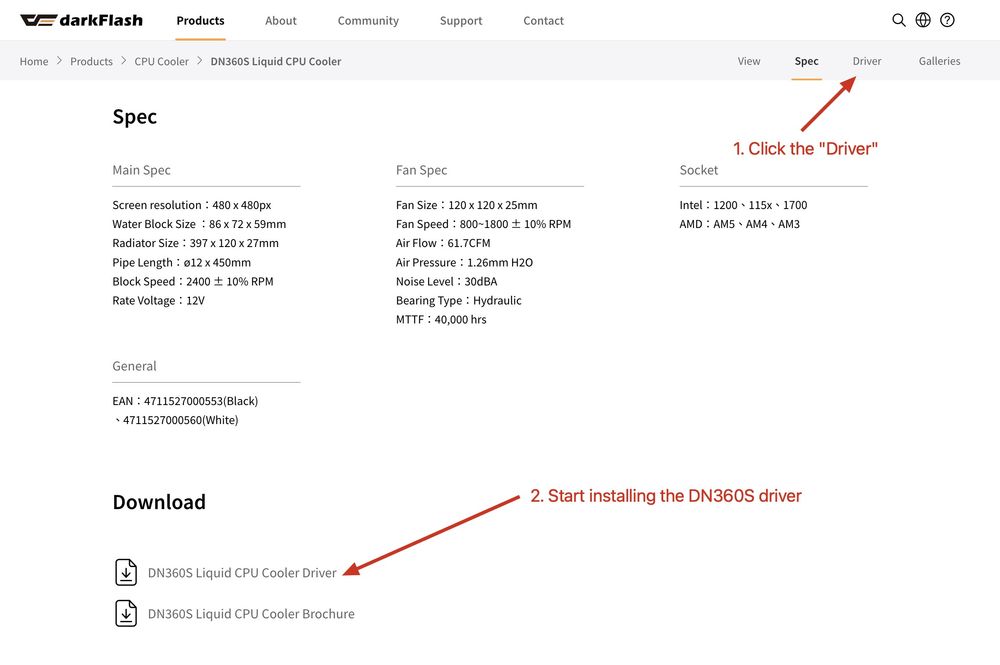The image size is (1000, 665).
Task: Click the Spec heading
Action: tap(135, 117)
